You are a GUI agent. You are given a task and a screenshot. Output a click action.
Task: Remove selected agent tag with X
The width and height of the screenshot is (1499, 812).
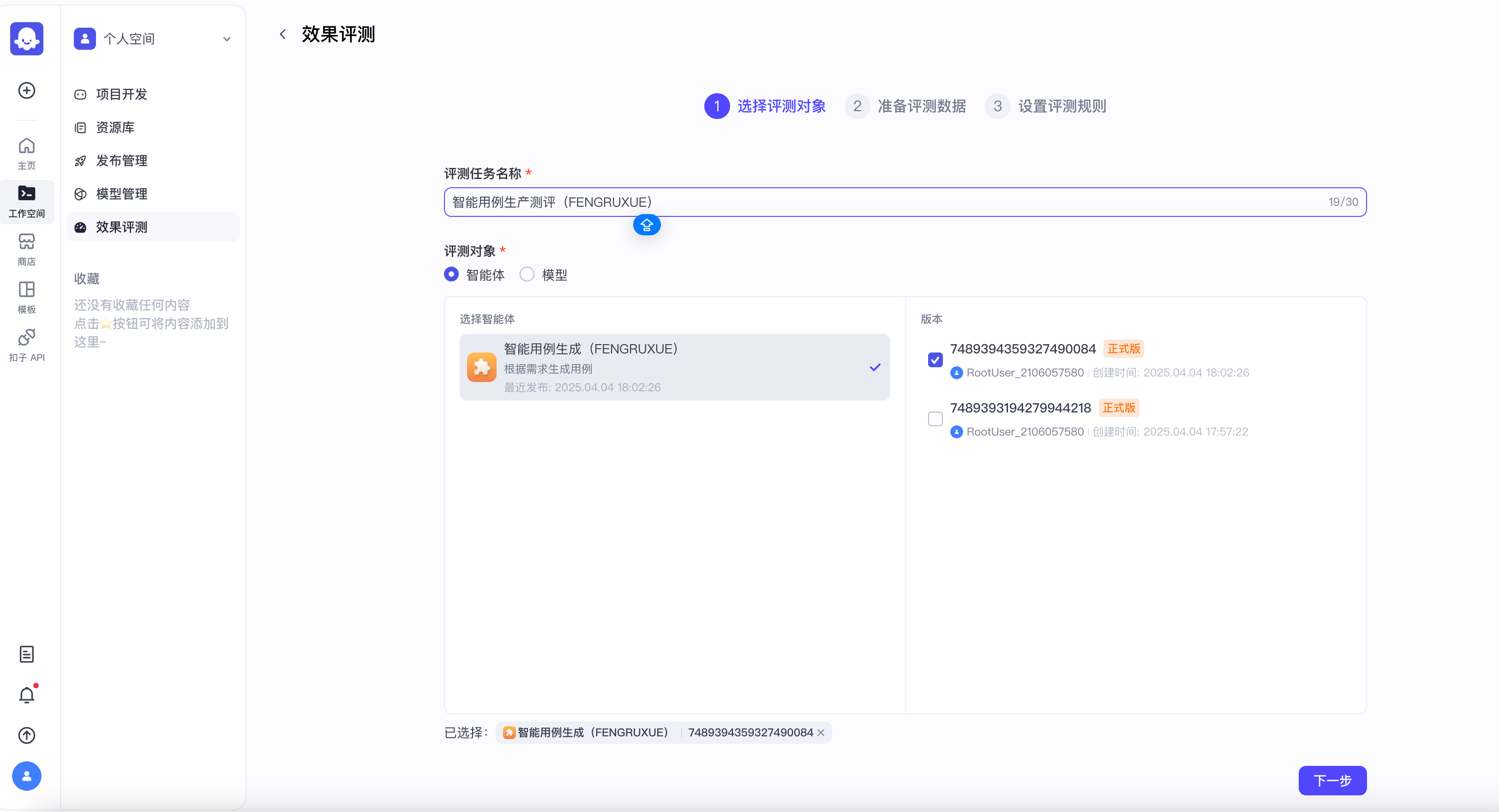coord(821,733)
